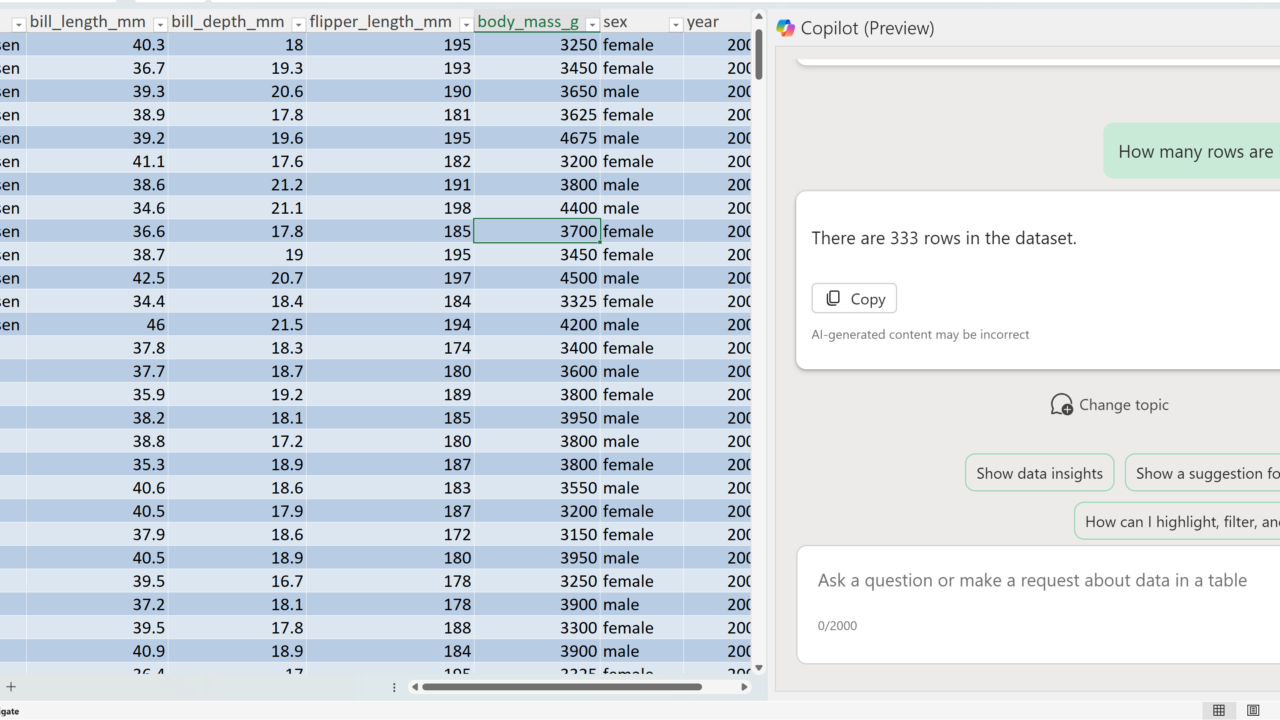
Task: Click the Copilot logo icon in pane header
Action: [786, 28]
